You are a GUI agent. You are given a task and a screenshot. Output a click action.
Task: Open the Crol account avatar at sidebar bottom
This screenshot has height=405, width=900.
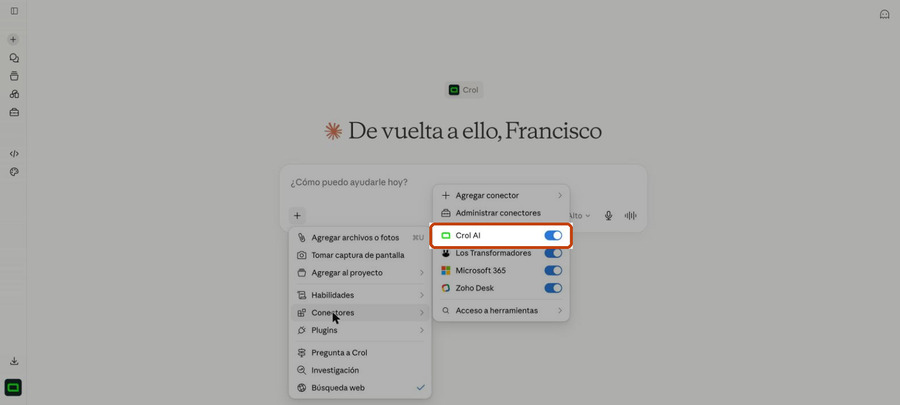click(x=13, y=388)
